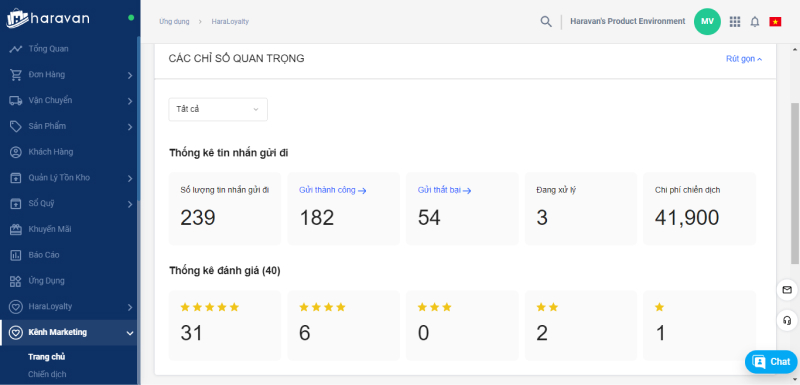Click the Haravan logo
This screenshot has width=800, height=385.
48,18
